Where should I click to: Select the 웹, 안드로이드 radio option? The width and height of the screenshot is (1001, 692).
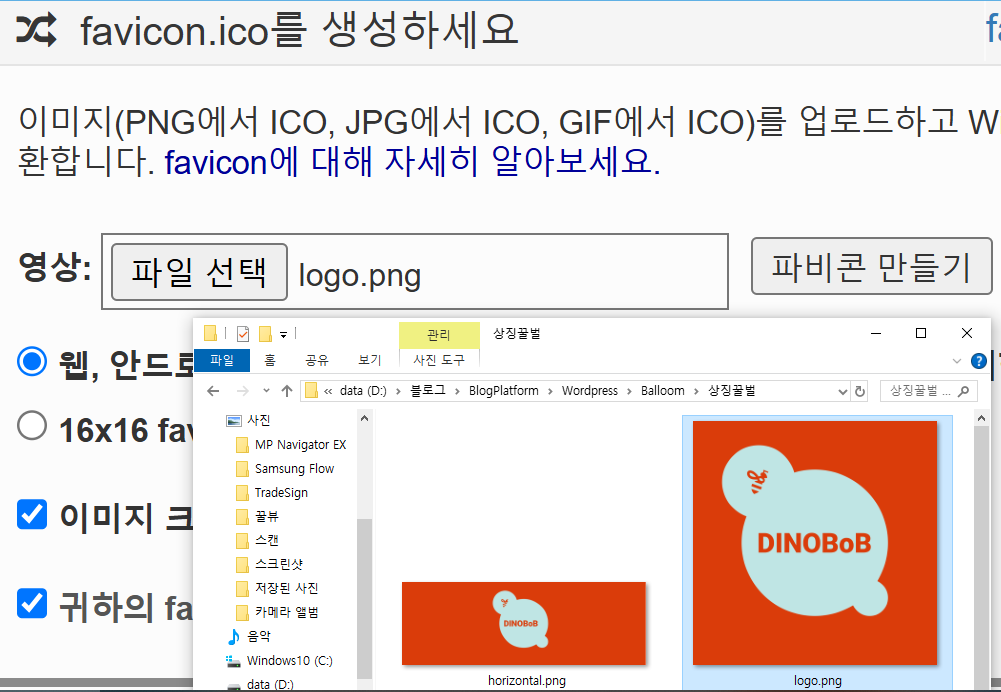pyautogui.click(x=32, y=361)
